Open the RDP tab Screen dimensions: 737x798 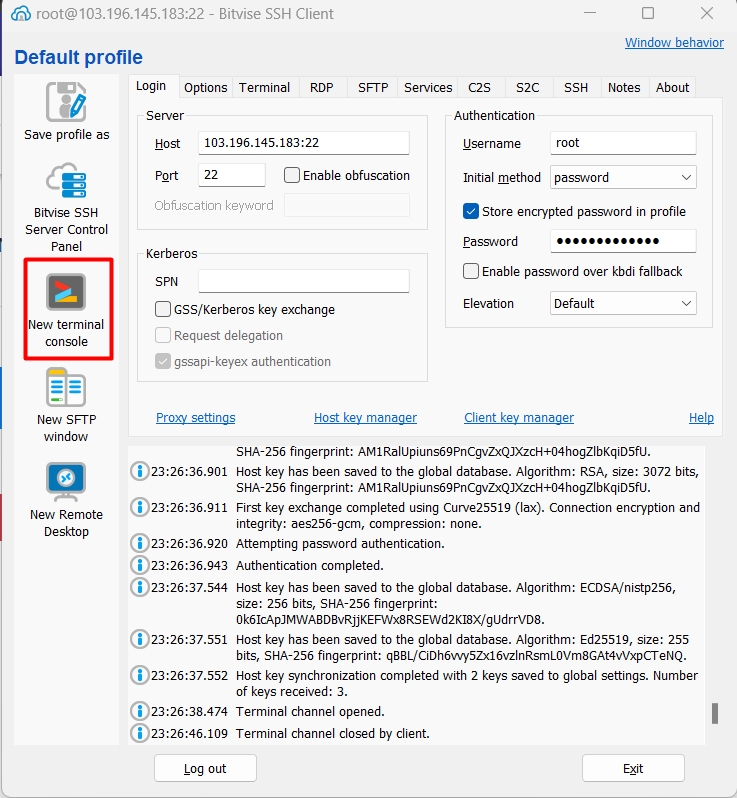pyautogui.click(x=322, y=88)
